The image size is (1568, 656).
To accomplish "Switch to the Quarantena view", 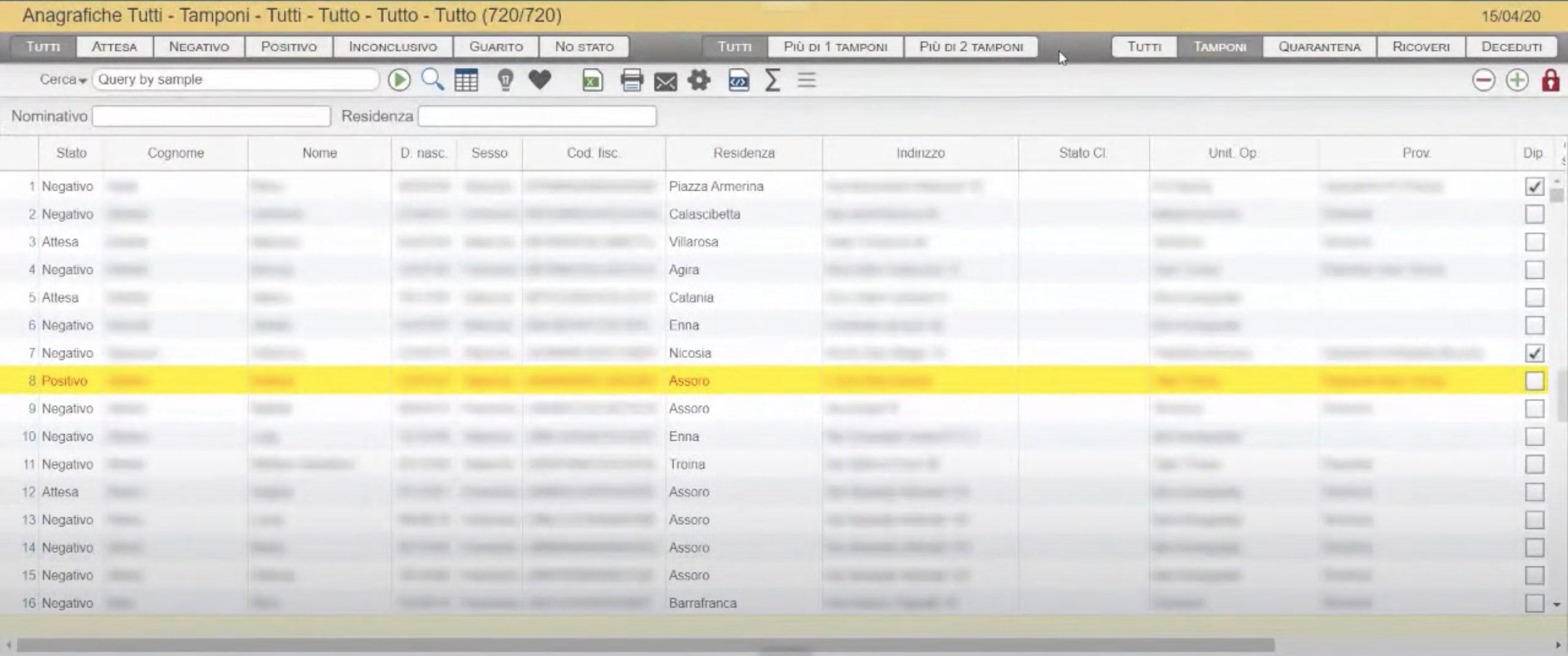I will (x=1319, y=47).
